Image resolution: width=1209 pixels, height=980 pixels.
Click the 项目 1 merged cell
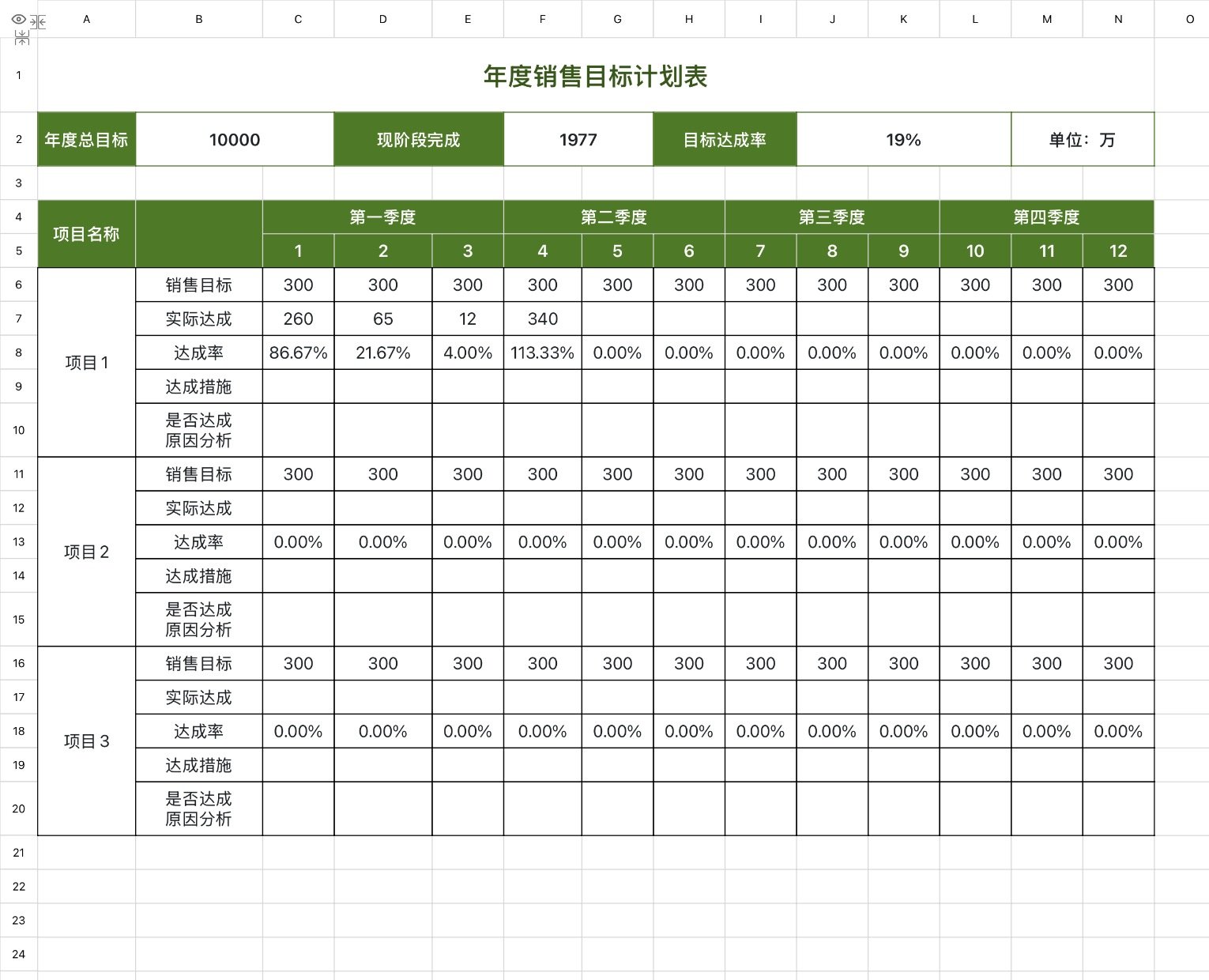click(87, 363)
